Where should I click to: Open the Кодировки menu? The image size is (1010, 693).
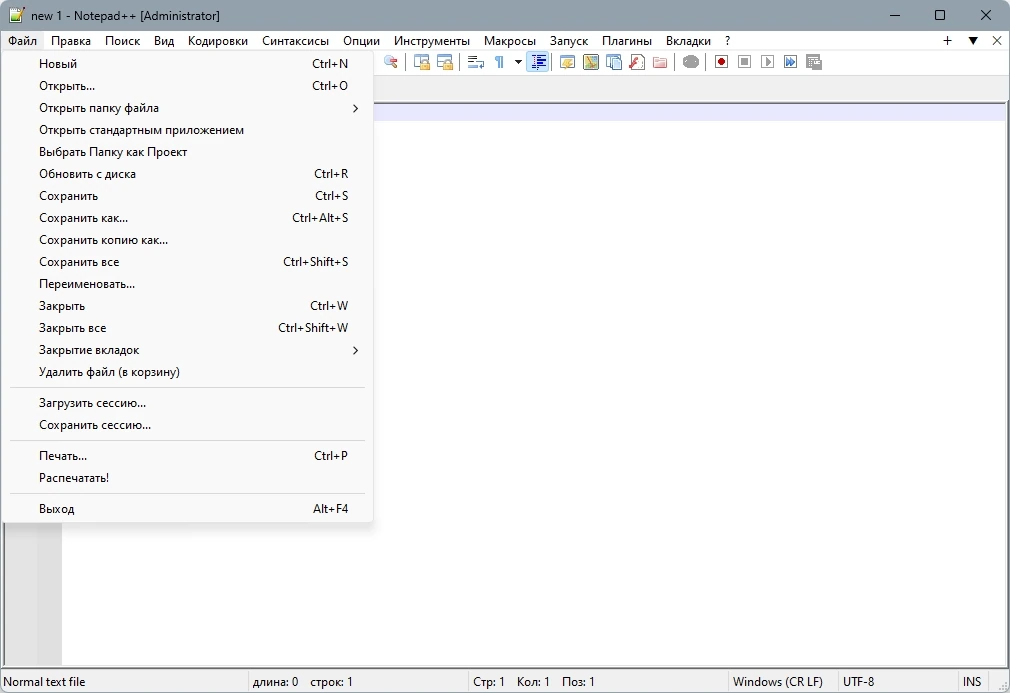(x=218, y=41)
